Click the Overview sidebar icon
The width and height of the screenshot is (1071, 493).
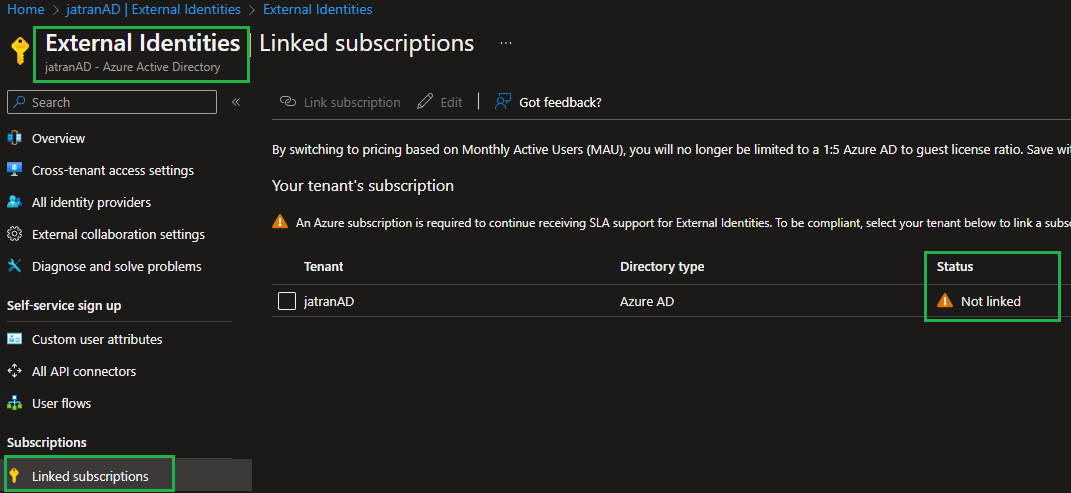pyautogui.click(x=14, y=139)
